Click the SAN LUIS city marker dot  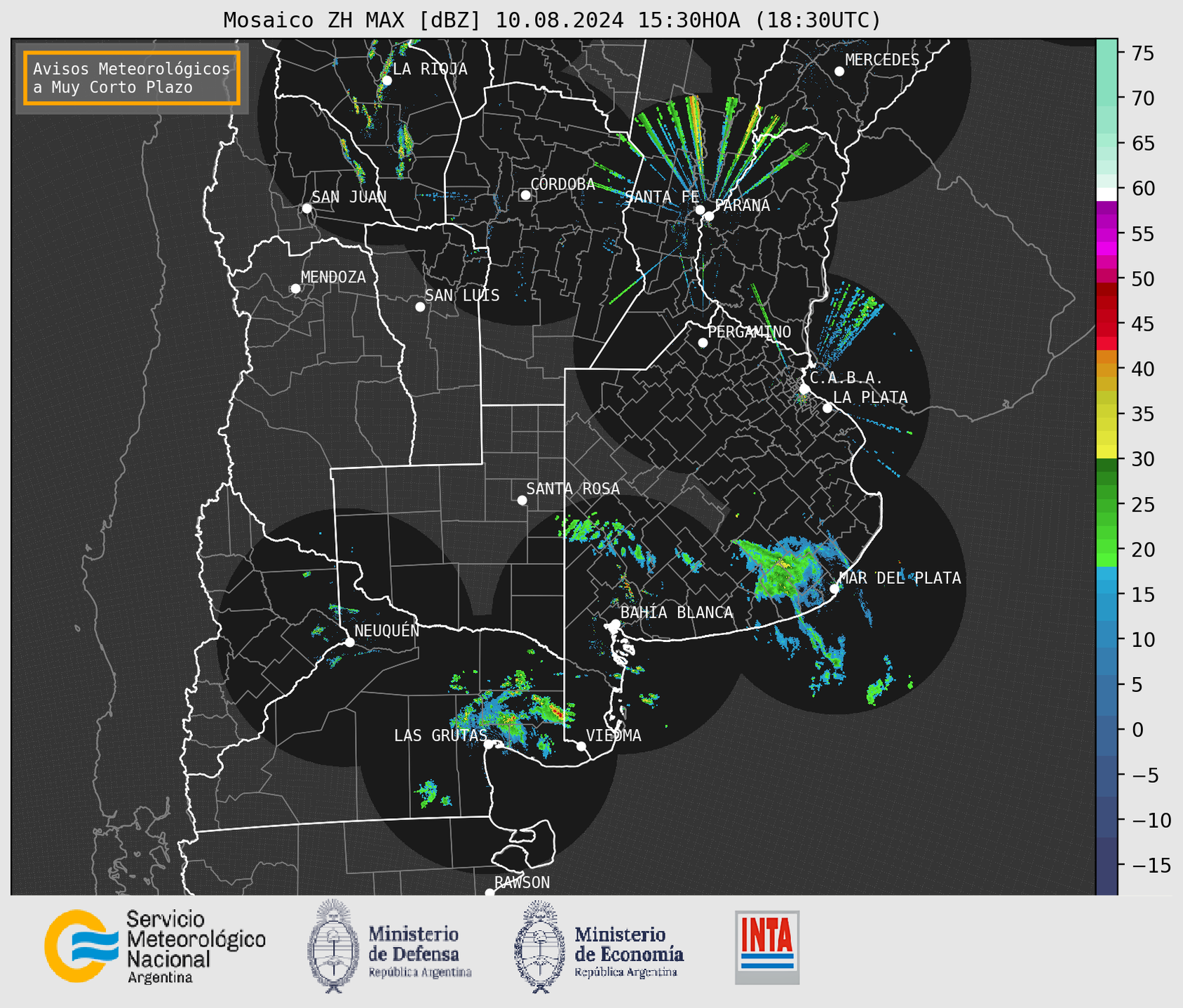[x=420, y=307]
